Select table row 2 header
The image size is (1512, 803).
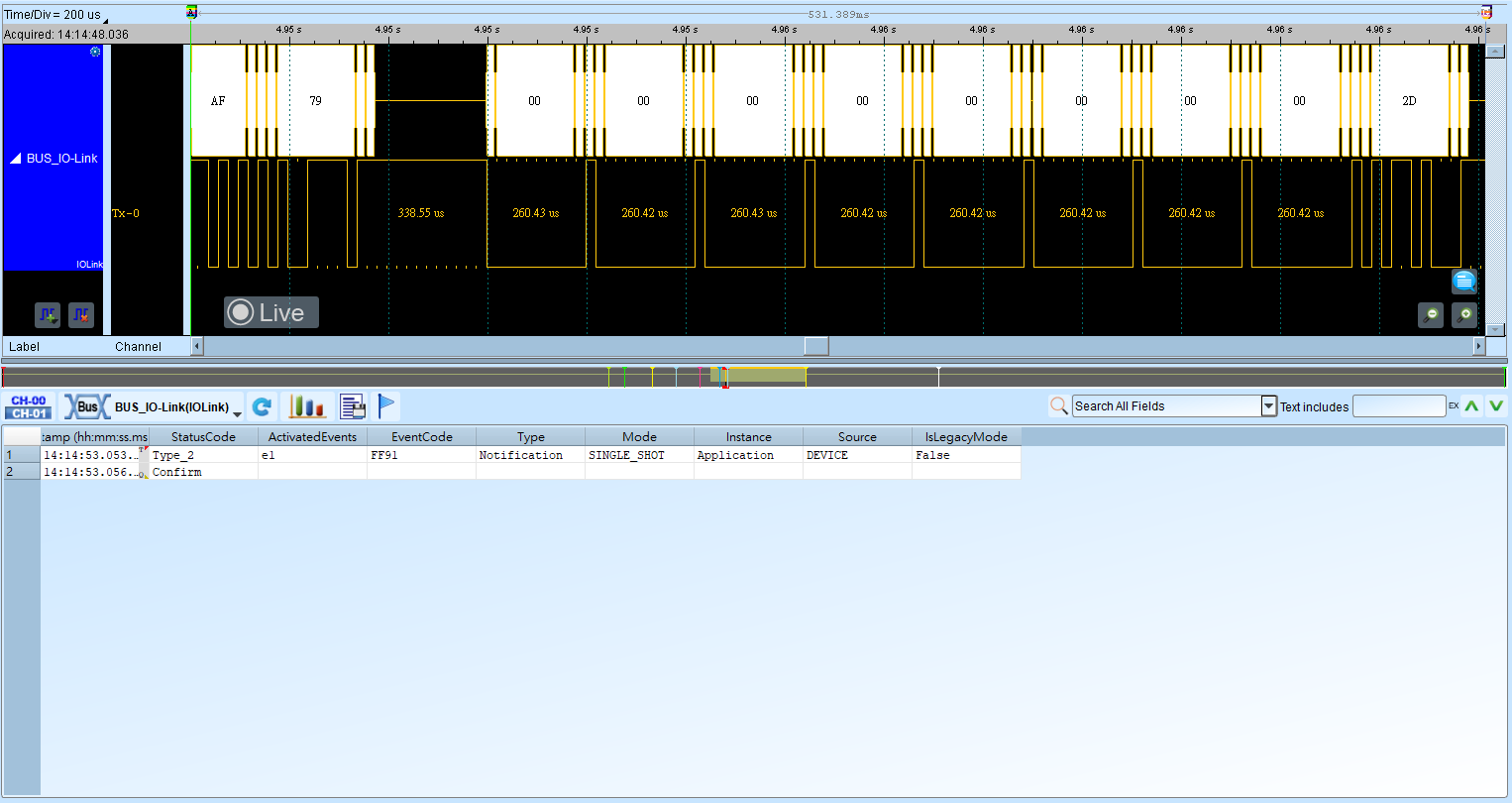[21, 472]
